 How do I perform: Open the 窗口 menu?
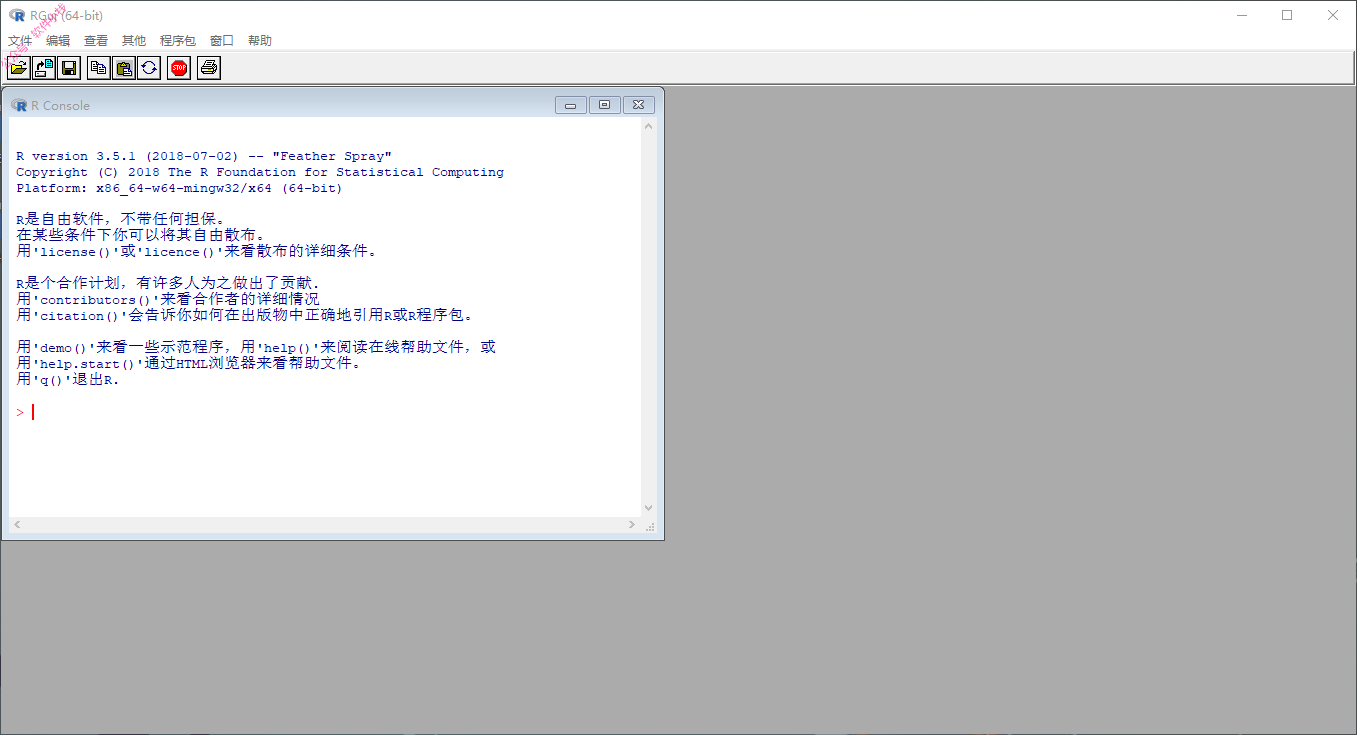point(222,41)
